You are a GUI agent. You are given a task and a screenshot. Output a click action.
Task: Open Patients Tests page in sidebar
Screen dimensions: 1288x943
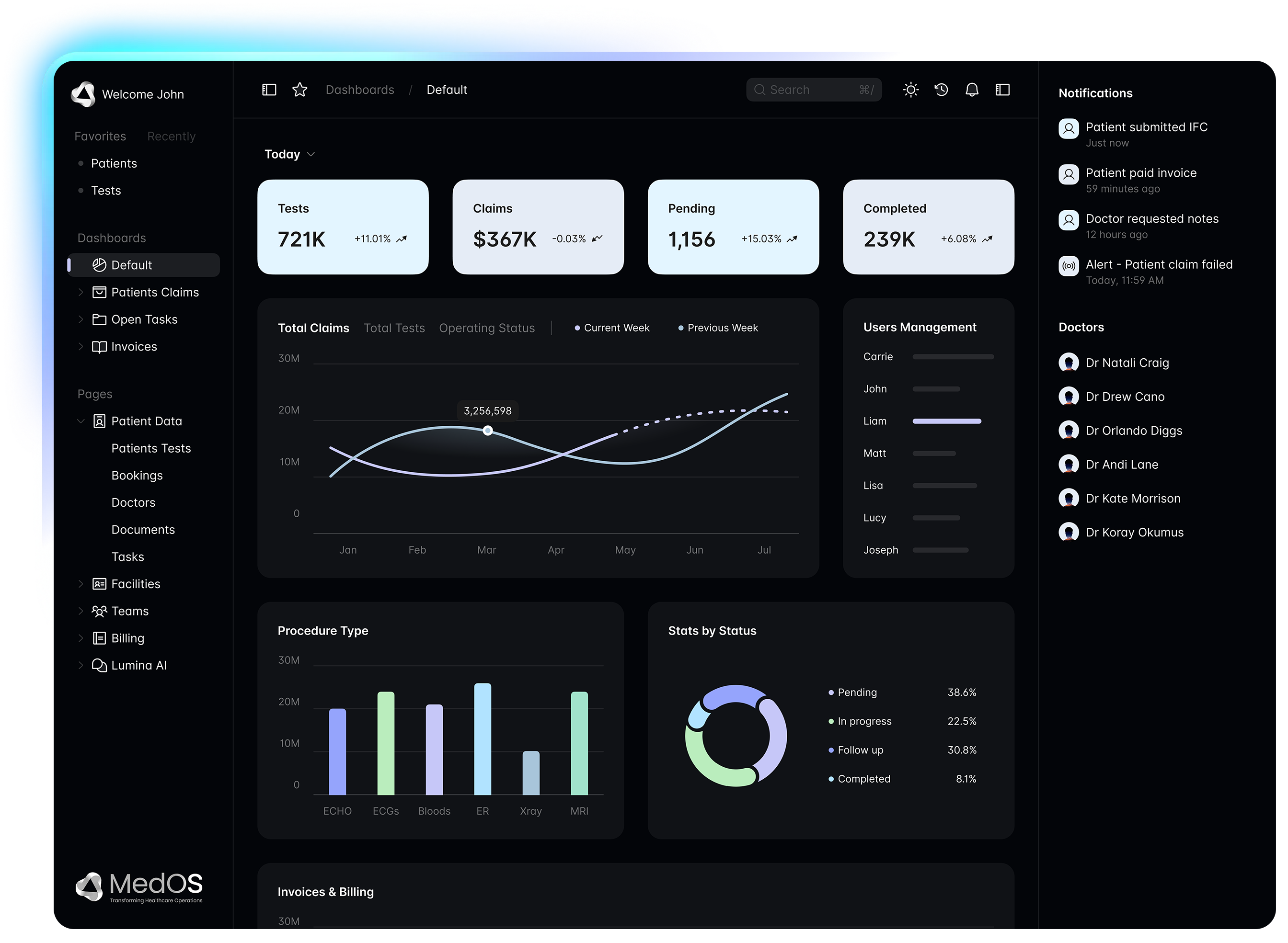151,449
